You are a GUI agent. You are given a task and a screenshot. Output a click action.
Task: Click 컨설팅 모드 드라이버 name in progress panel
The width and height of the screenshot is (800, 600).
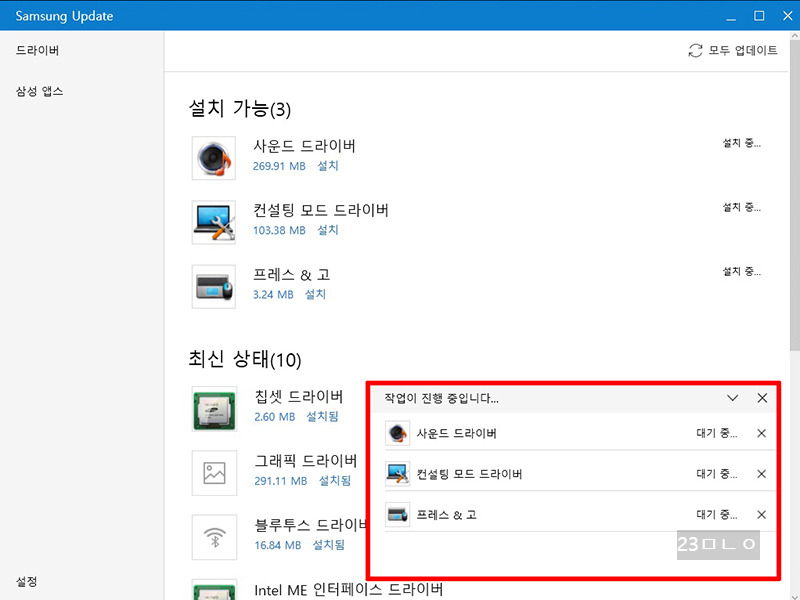(469, 474)
